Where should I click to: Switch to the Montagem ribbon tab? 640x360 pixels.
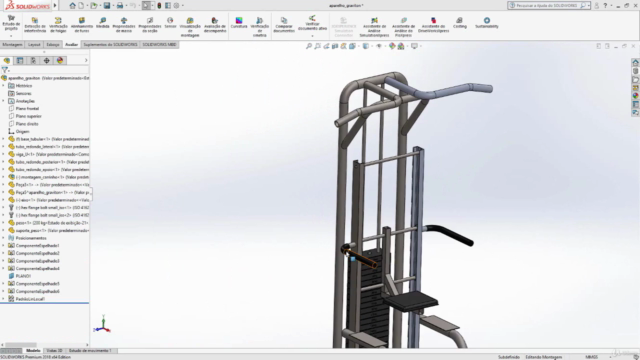pos(12,44)
